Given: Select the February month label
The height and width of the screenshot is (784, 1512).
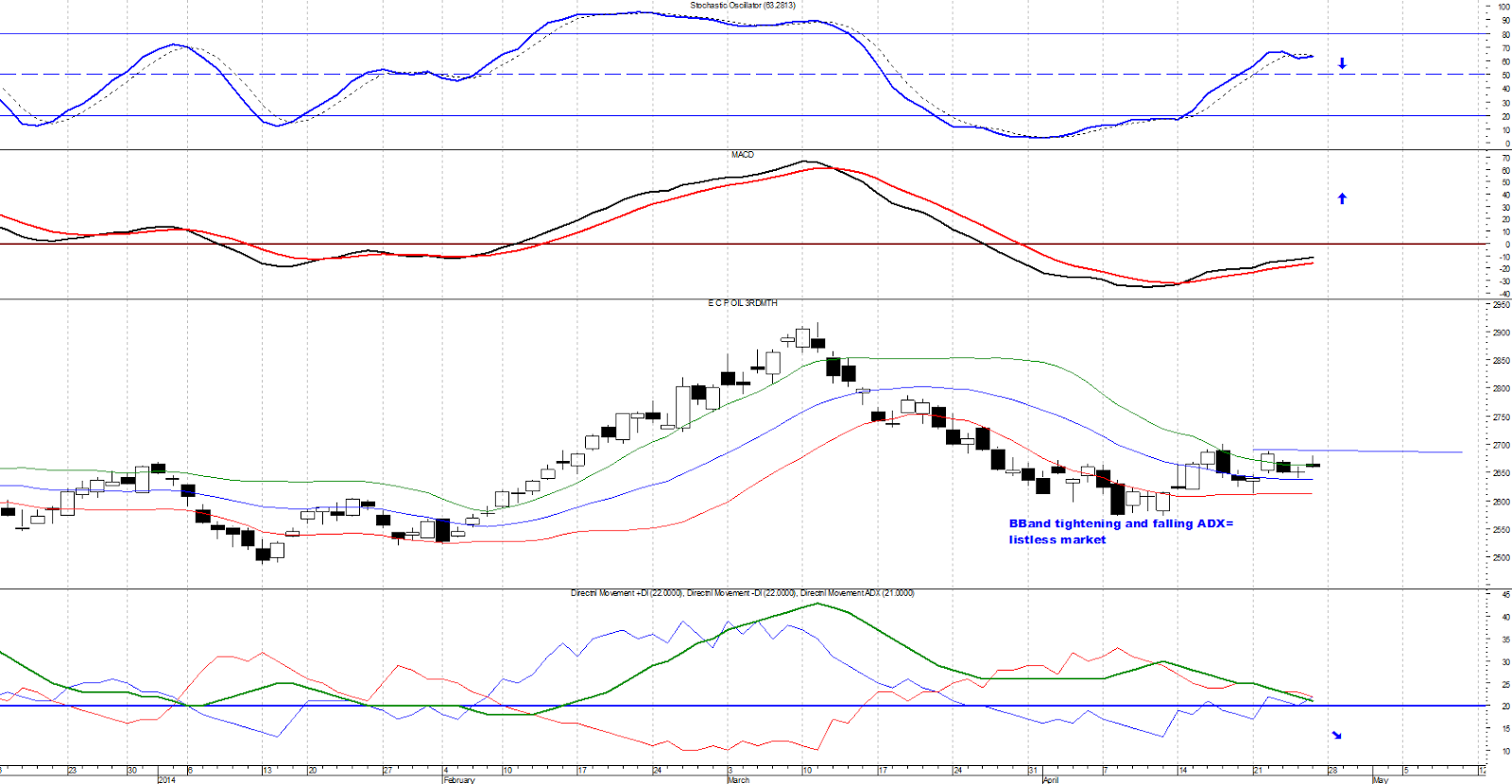Looking at the screenshot, I should coord(459,779).
